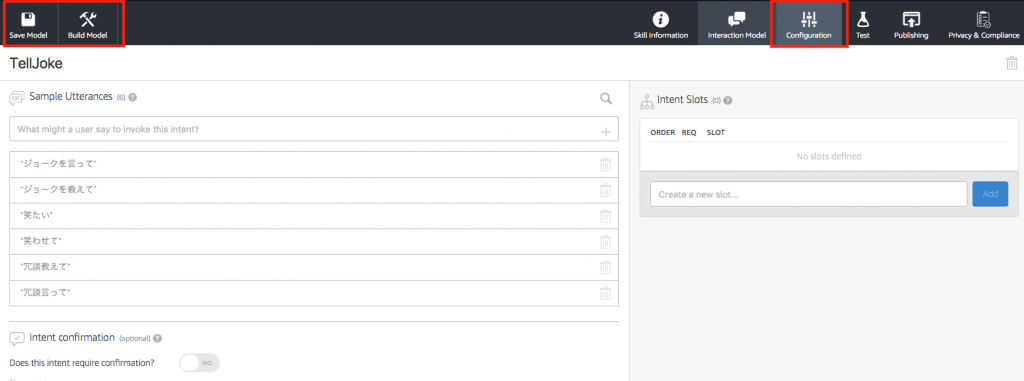Click the sample utterance input field

point(314,129)
